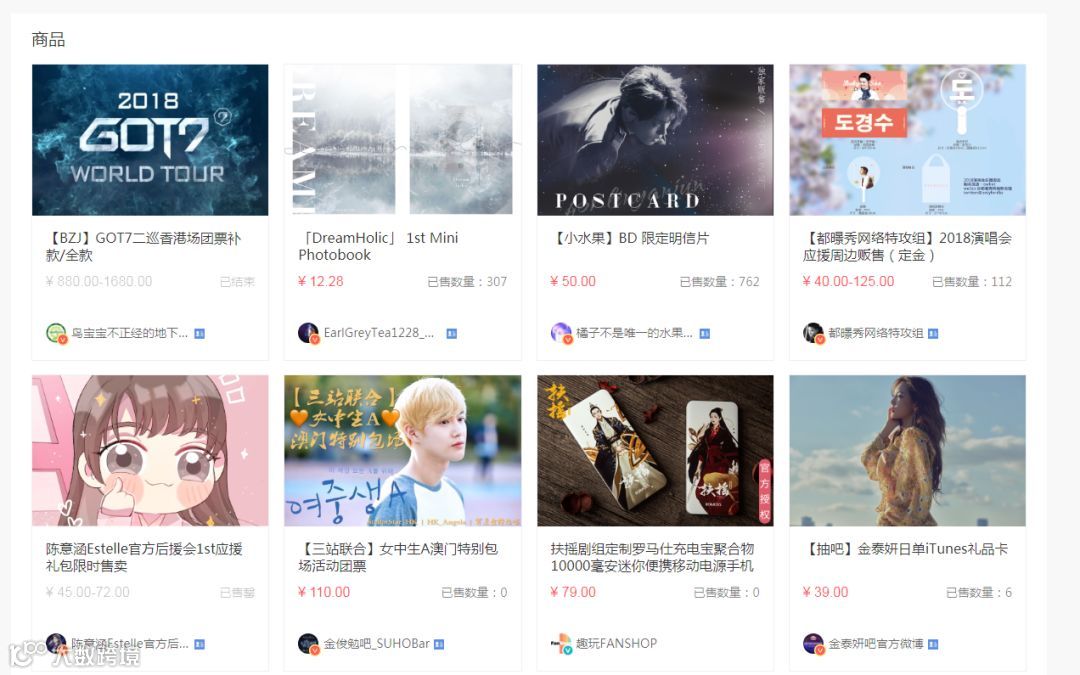Click greyed price ¥ 45.00-72.00
The image size is (1080, 675).
pyautogui.click(x=87, y=592)
